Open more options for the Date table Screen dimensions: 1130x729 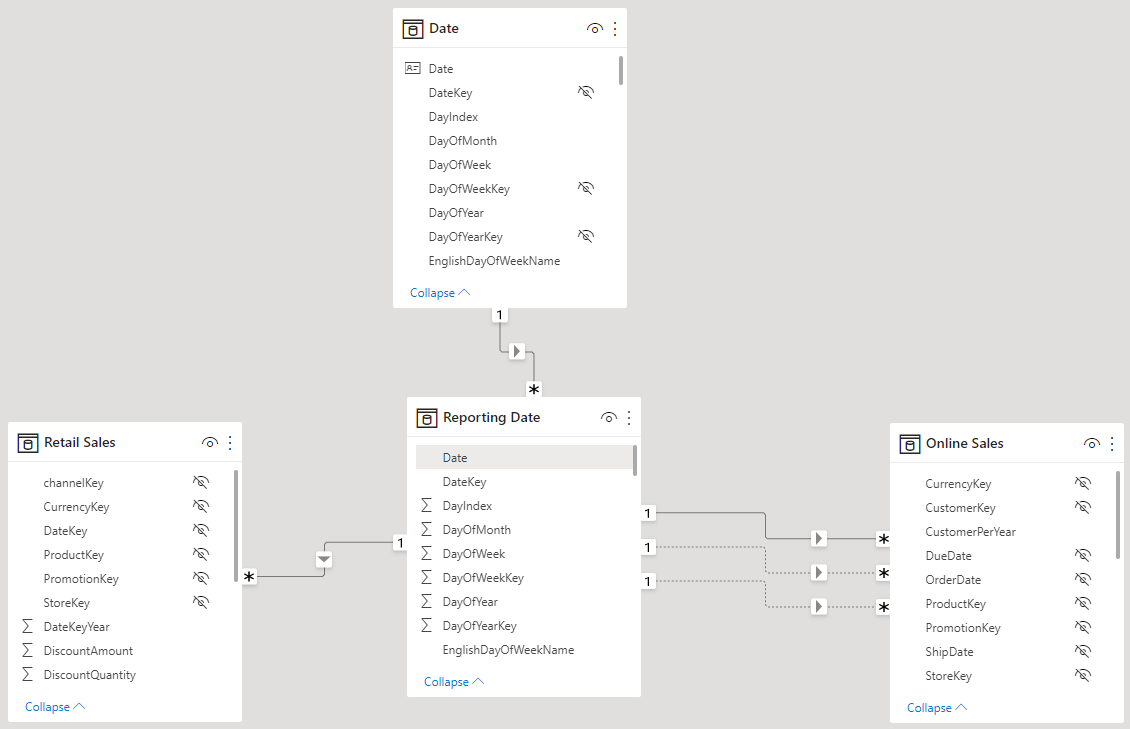615,29
